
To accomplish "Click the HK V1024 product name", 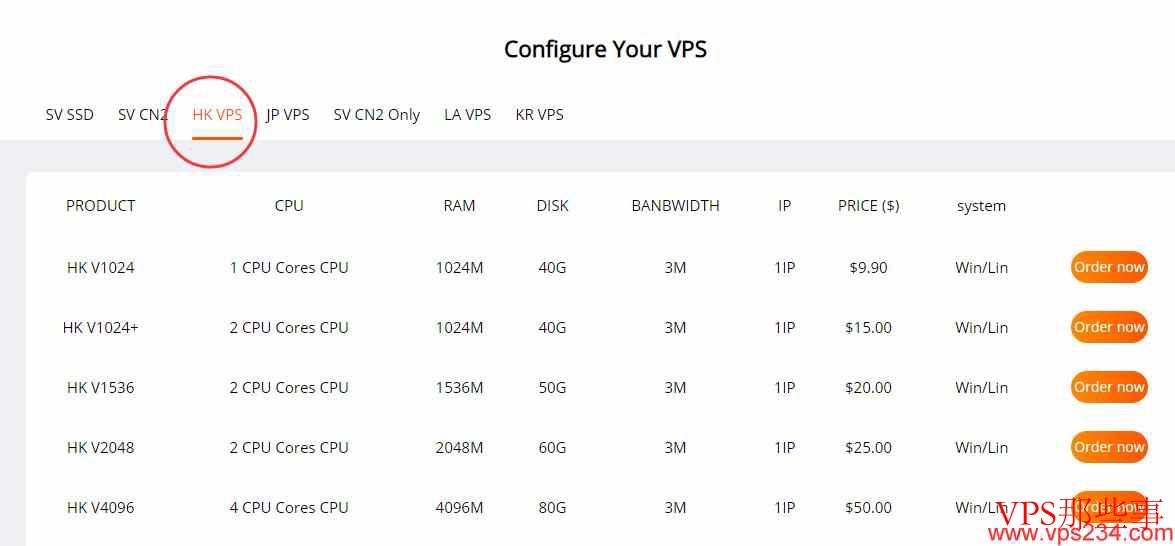I will pyautogui.click(x=100, y=267).
